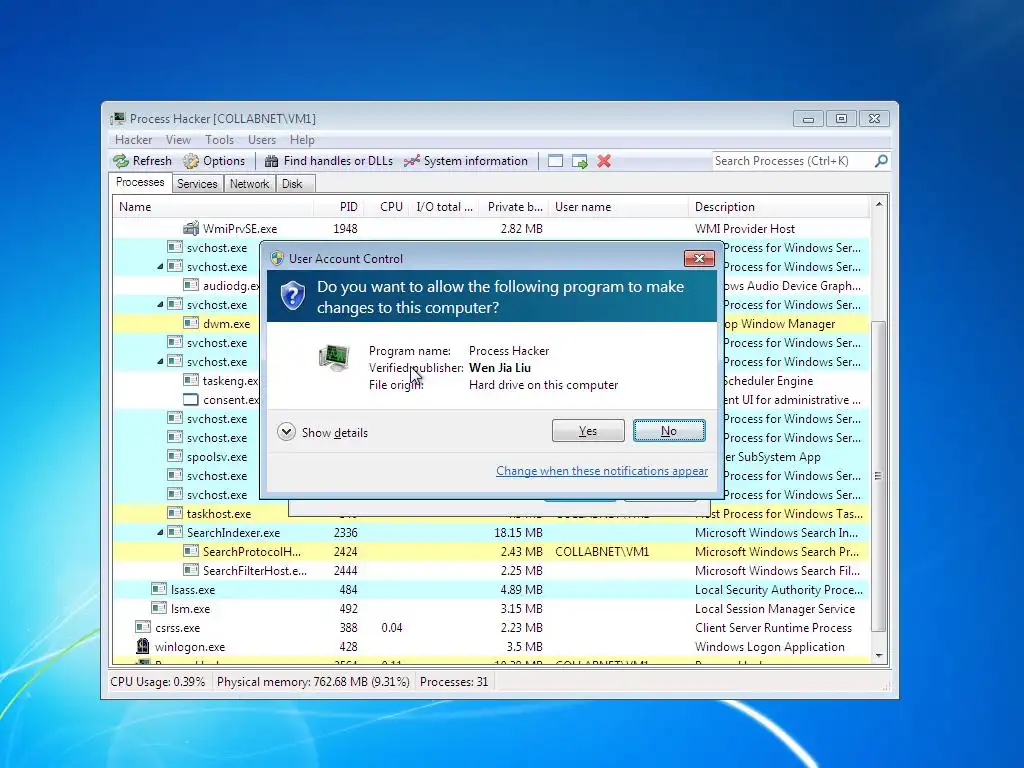This screenshot has width=1024, height=768.
Task: Click Microsoft Windows Search Pr... description cell
Action: click(776, 552)
